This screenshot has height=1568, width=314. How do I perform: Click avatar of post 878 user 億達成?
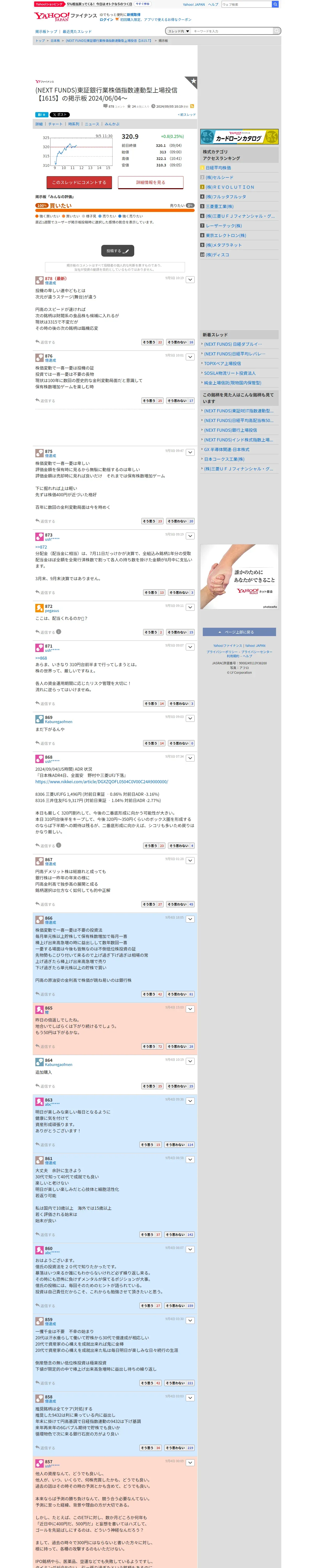39,281
